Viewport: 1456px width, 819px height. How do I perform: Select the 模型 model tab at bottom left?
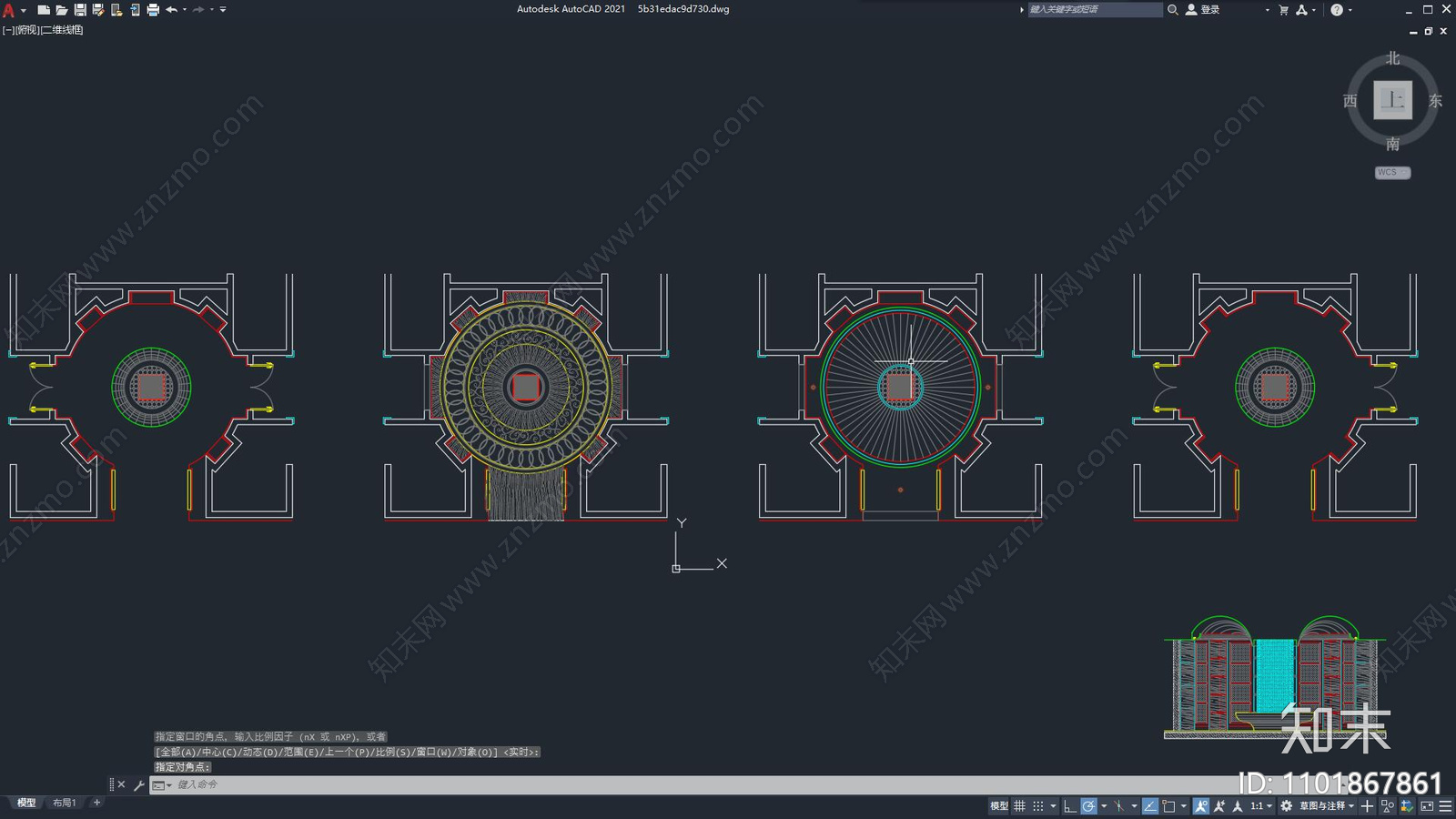(x=26, y=803)
